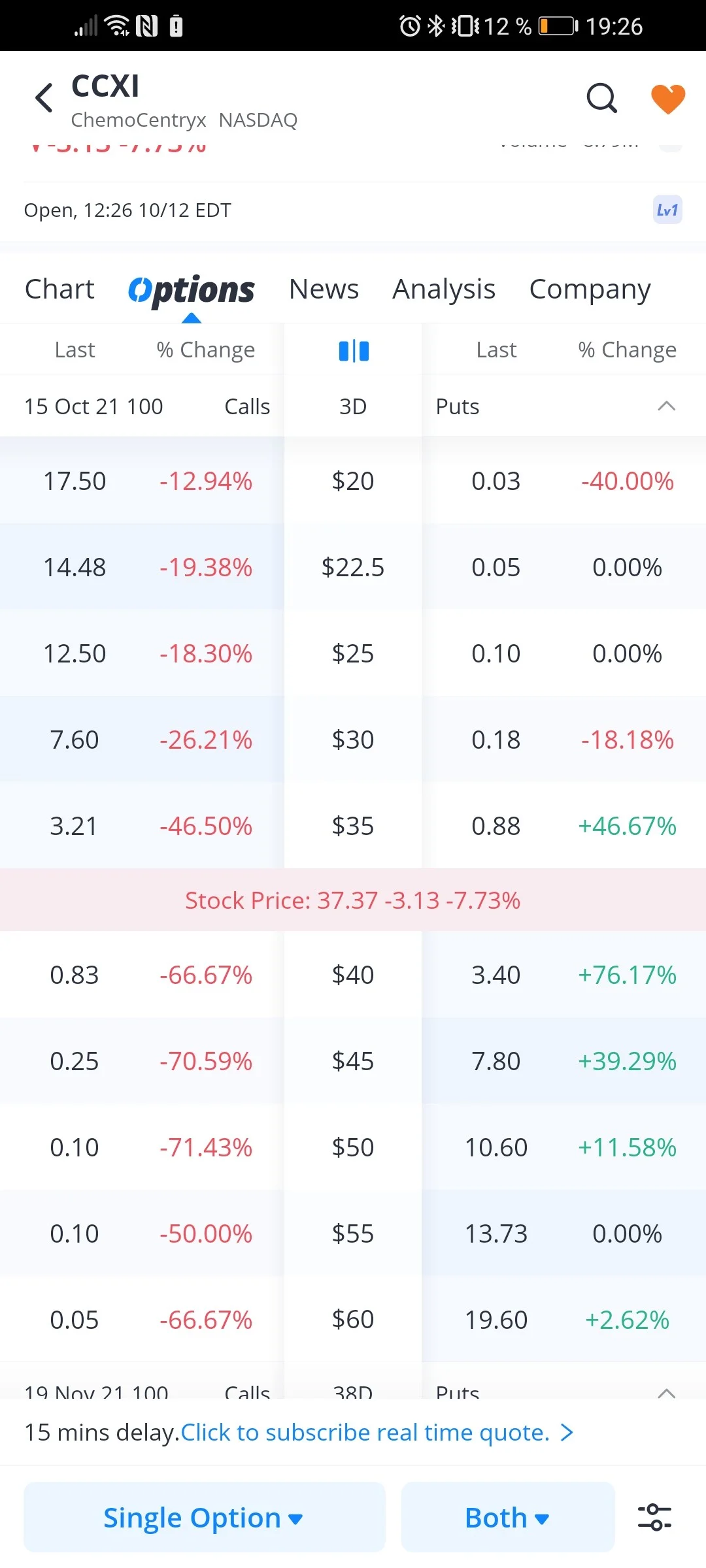Switch to the Chart tab

pos(59,289)
